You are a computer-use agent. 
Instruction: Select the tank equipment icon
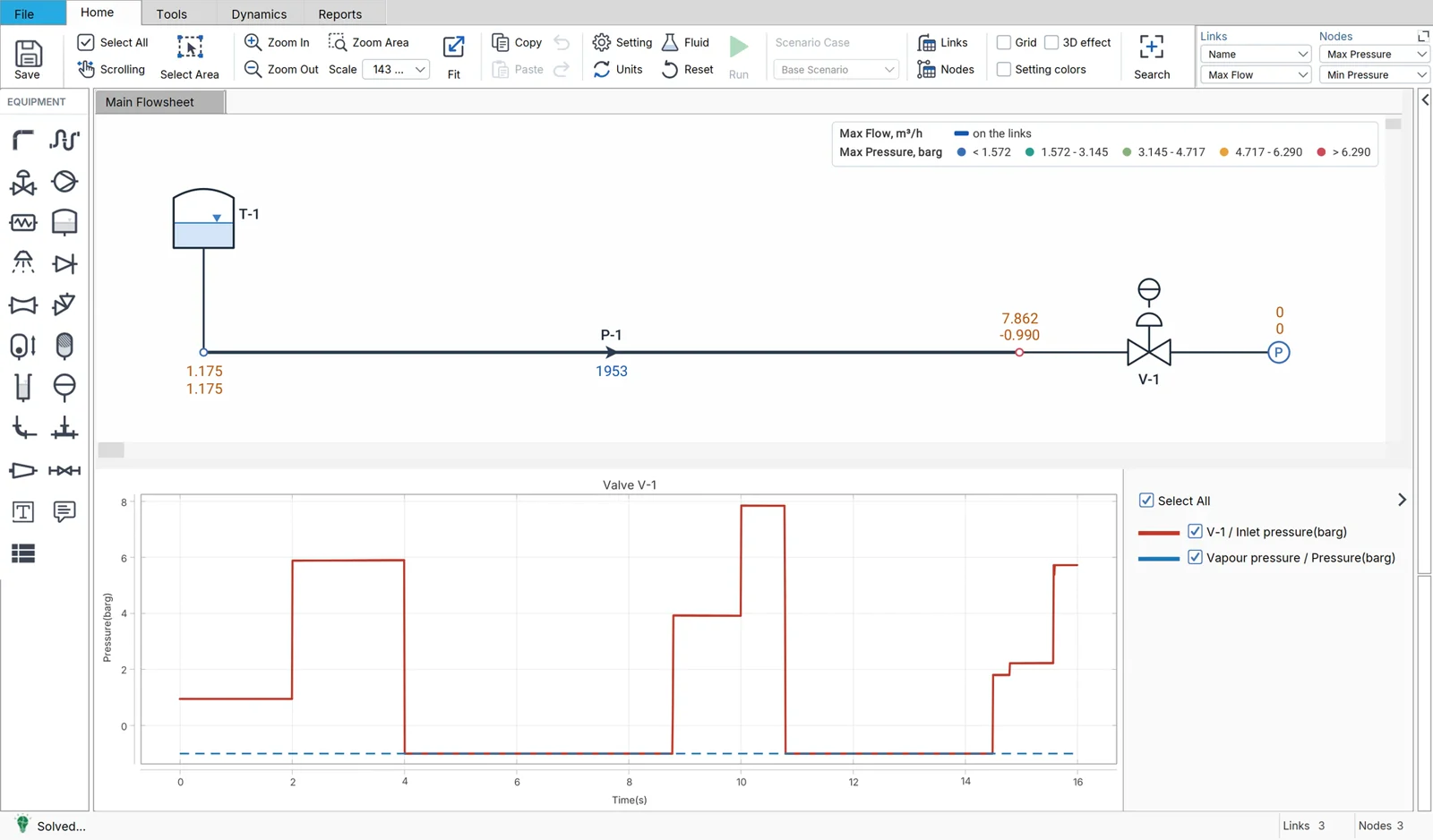click(x=64, y=222)
